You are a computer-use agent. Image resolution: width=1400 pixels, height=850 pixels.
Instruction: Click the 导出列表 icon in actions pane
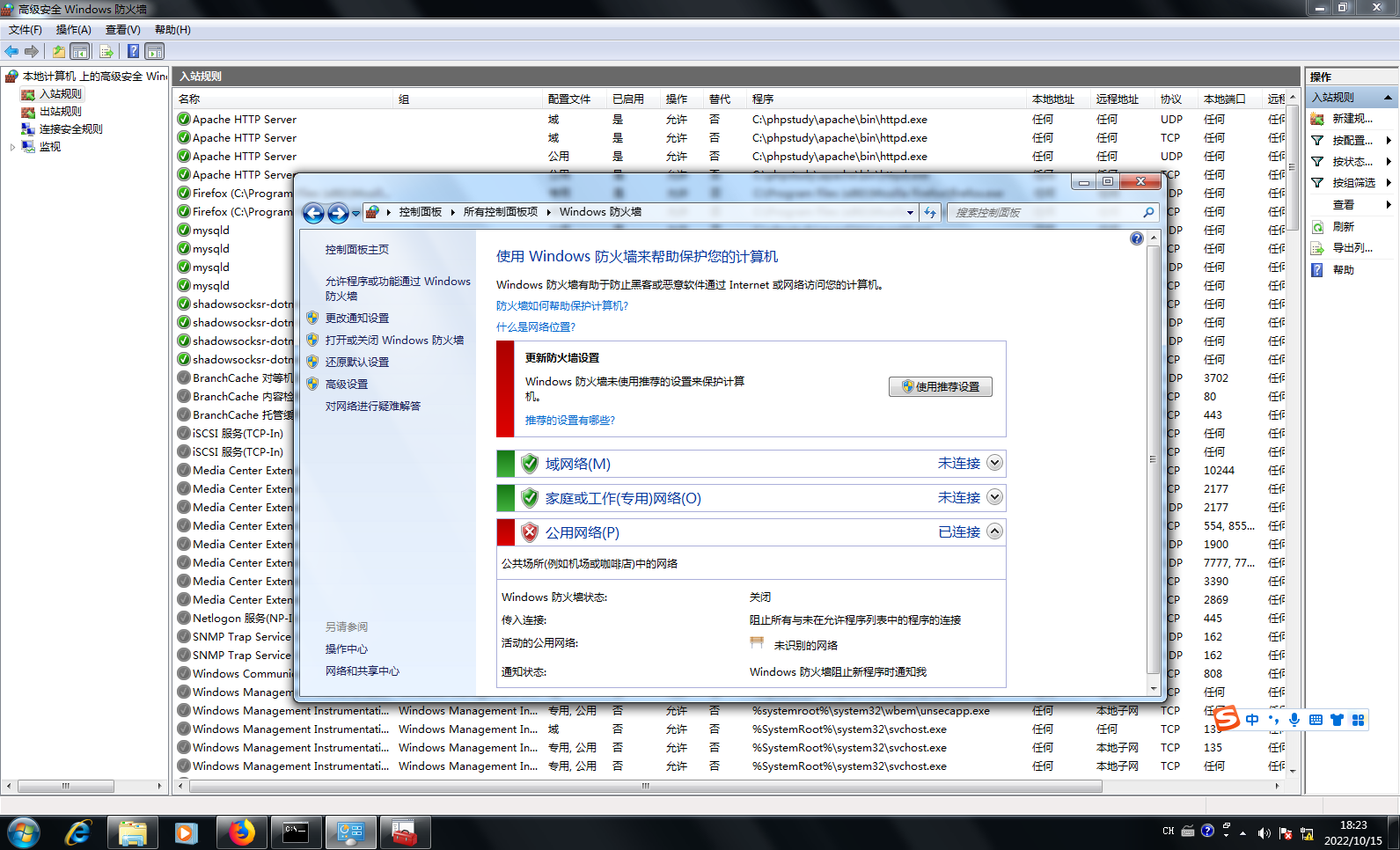(1317, 248)
